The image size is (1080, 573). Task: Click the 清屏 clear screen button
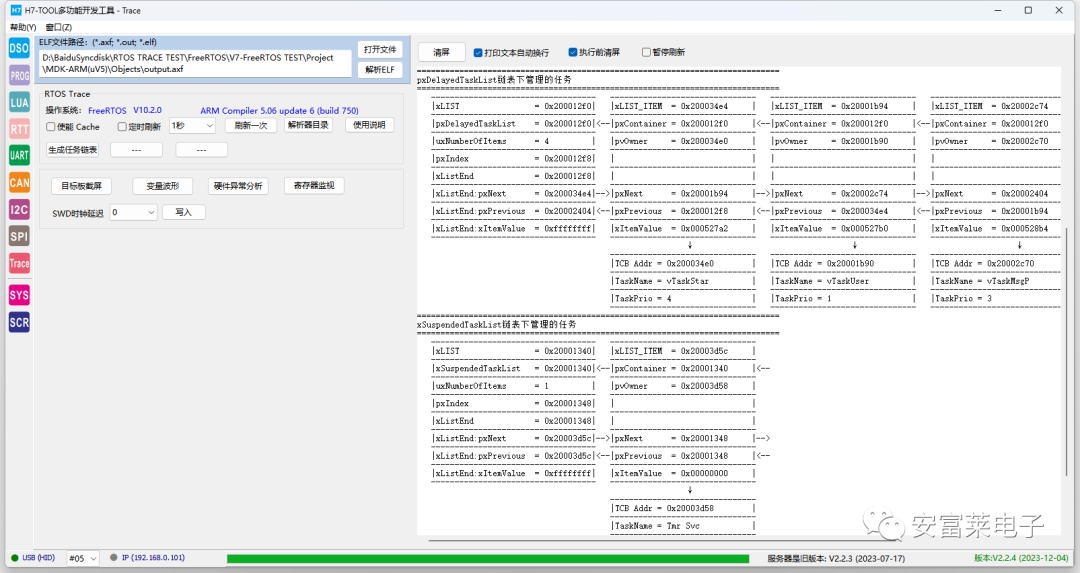pos(442,52)
